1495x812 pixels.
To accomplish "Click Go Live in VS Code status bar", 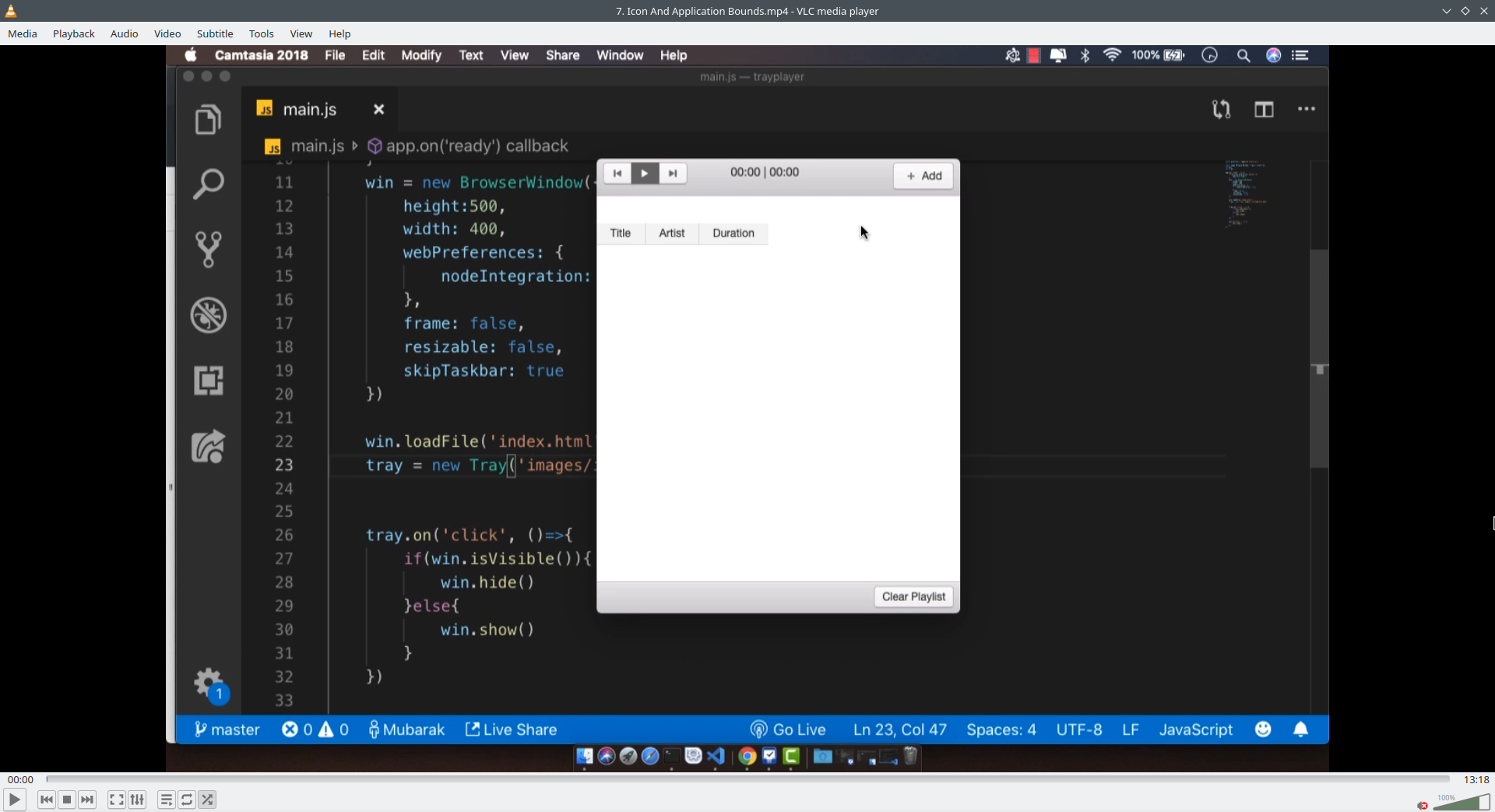I will (x=788, y=729).
